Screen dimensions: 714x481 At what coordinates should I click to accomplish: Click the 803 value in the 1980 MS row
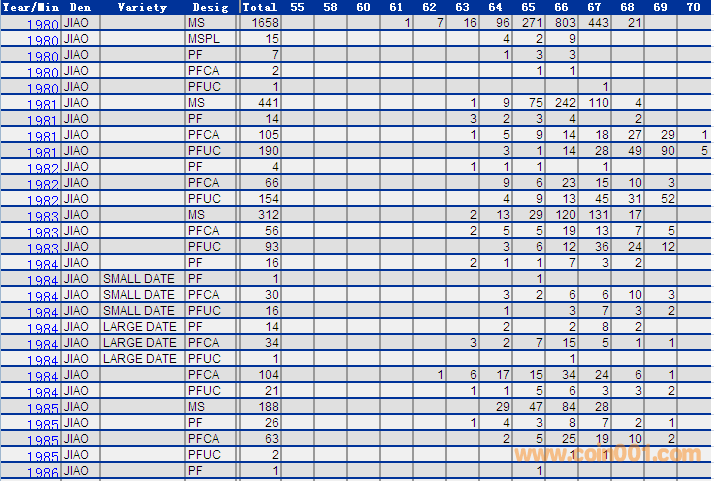pos(564,22)
